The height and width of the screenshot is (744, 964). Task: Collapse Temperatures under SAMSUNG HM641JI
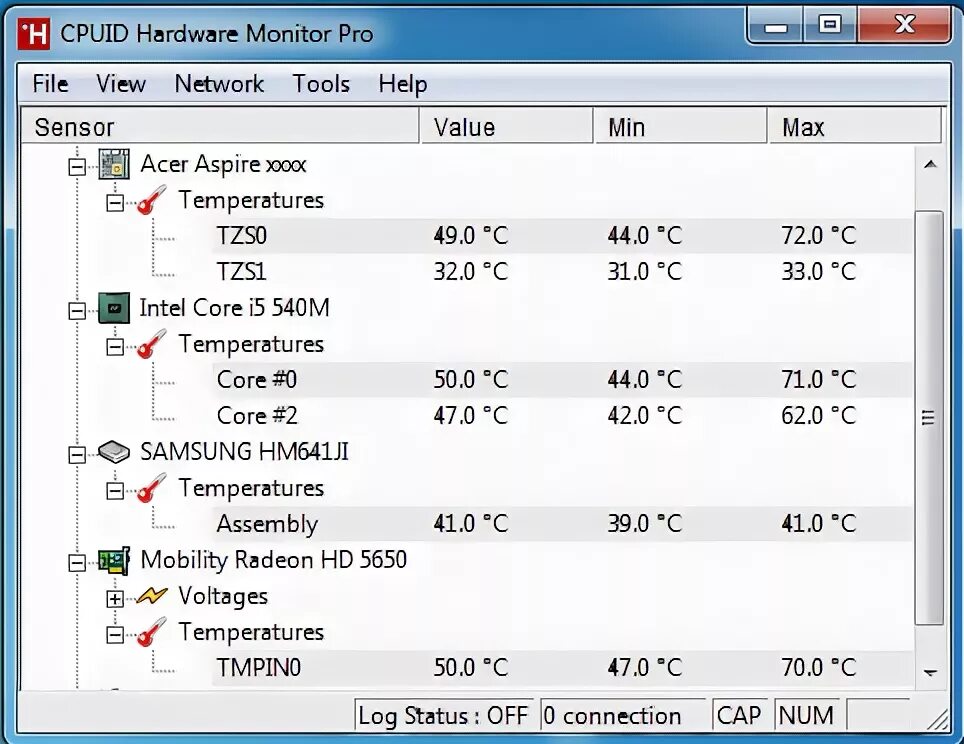click(115, 491)
